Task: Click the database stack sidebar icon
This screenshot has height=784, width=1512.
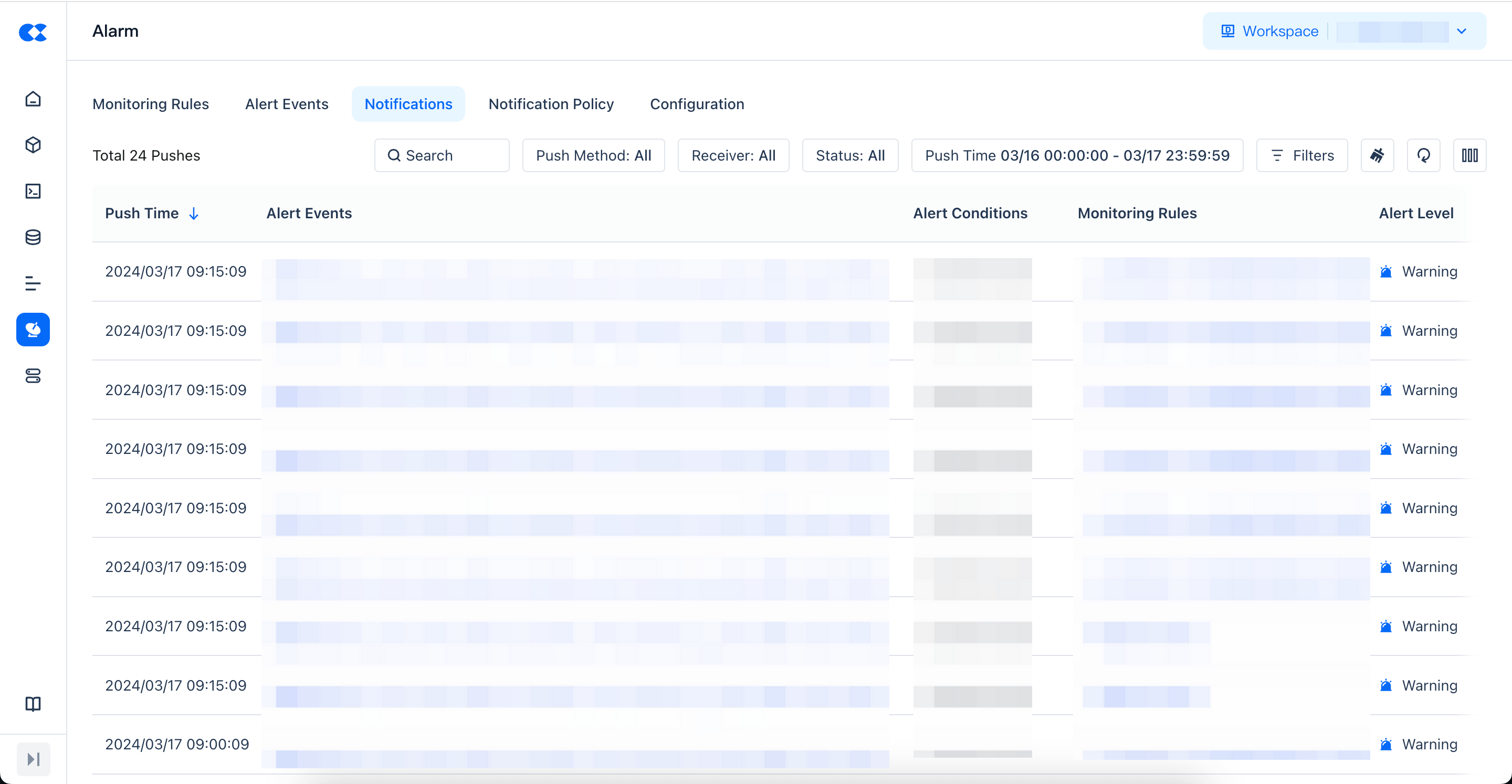Action: (33, 238)
